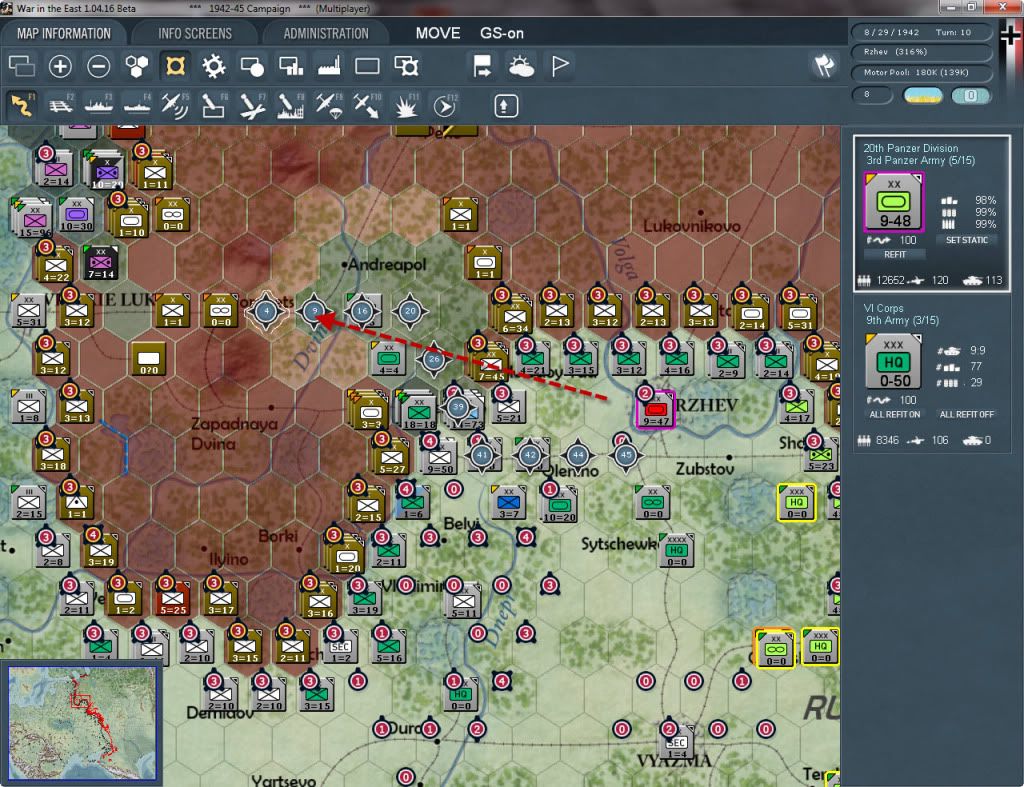Select the F1 move mode icon
The height and width of the screenshot is (787, 1024).
point(22,105)
